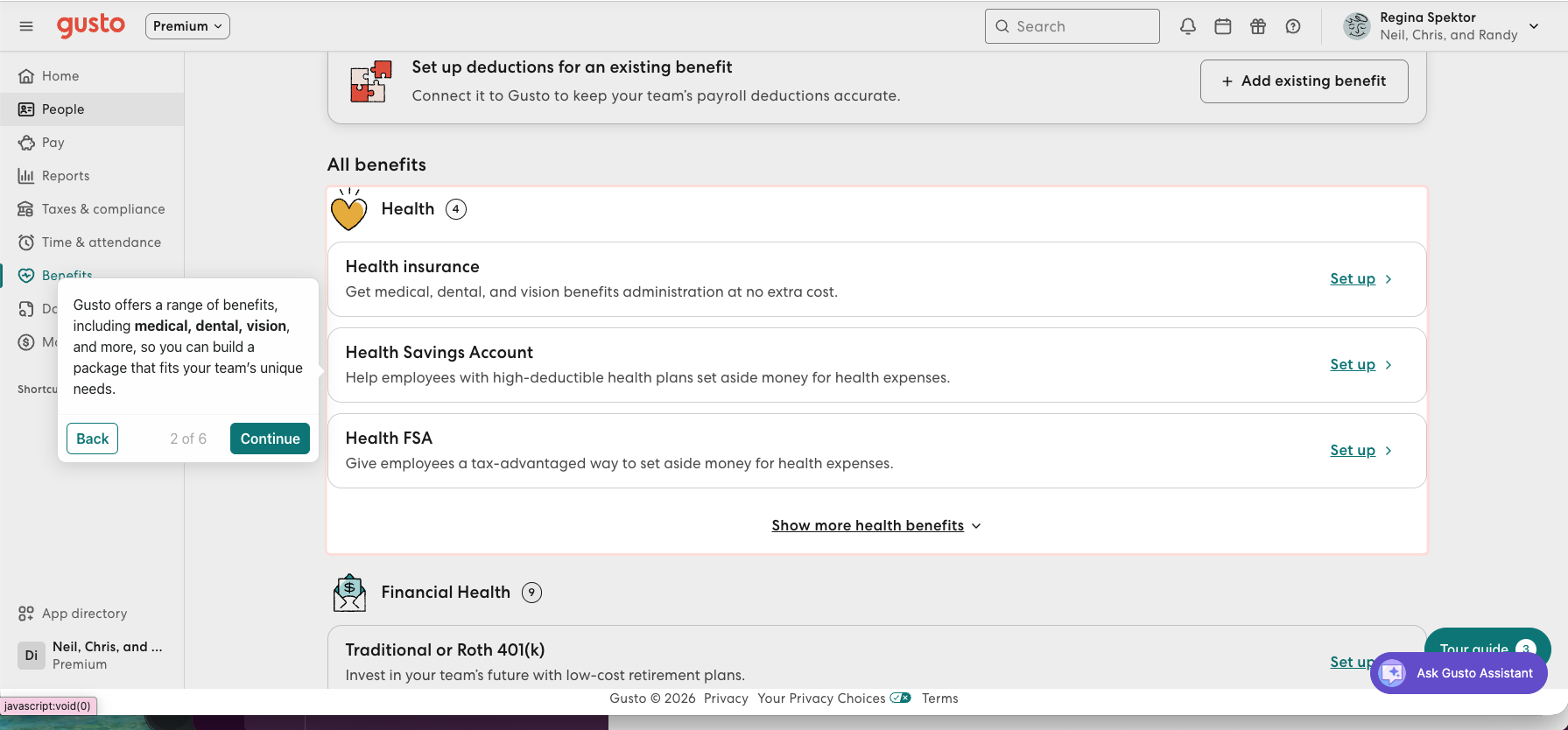The width and height of the screenshot is (1568, 730).
Task: Expand the account menu chevron
Action: pyautogui.click(x=1534, y=26)
